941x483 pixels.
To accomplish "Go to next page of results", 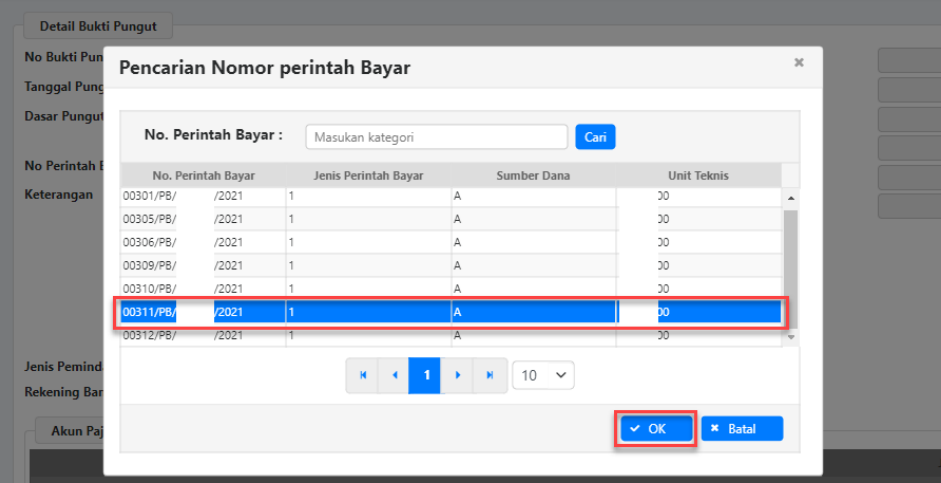I will click(457, 375).
